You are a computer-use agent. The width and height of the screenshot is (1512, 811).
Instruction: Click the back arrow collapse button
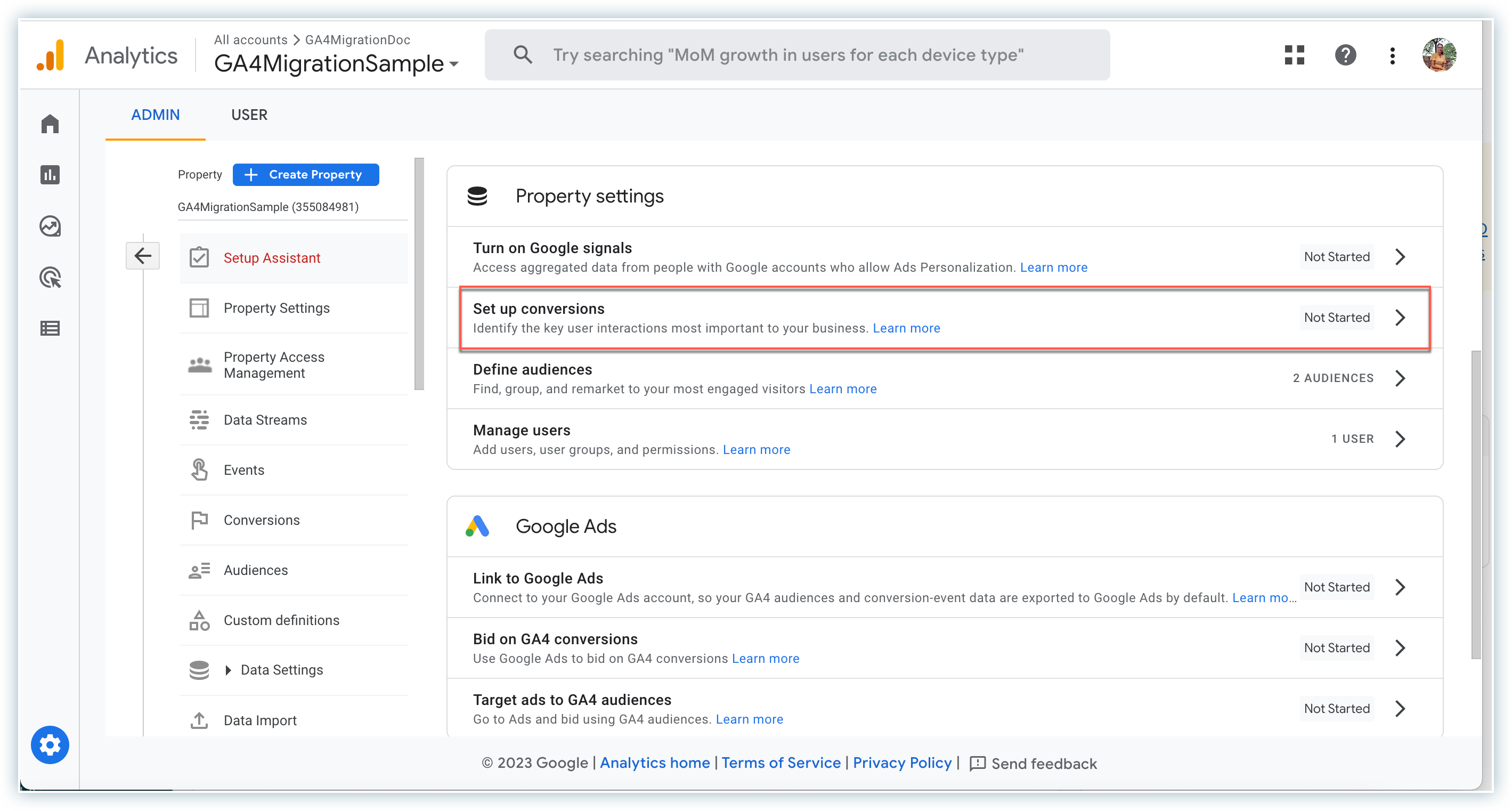(143, 256)
